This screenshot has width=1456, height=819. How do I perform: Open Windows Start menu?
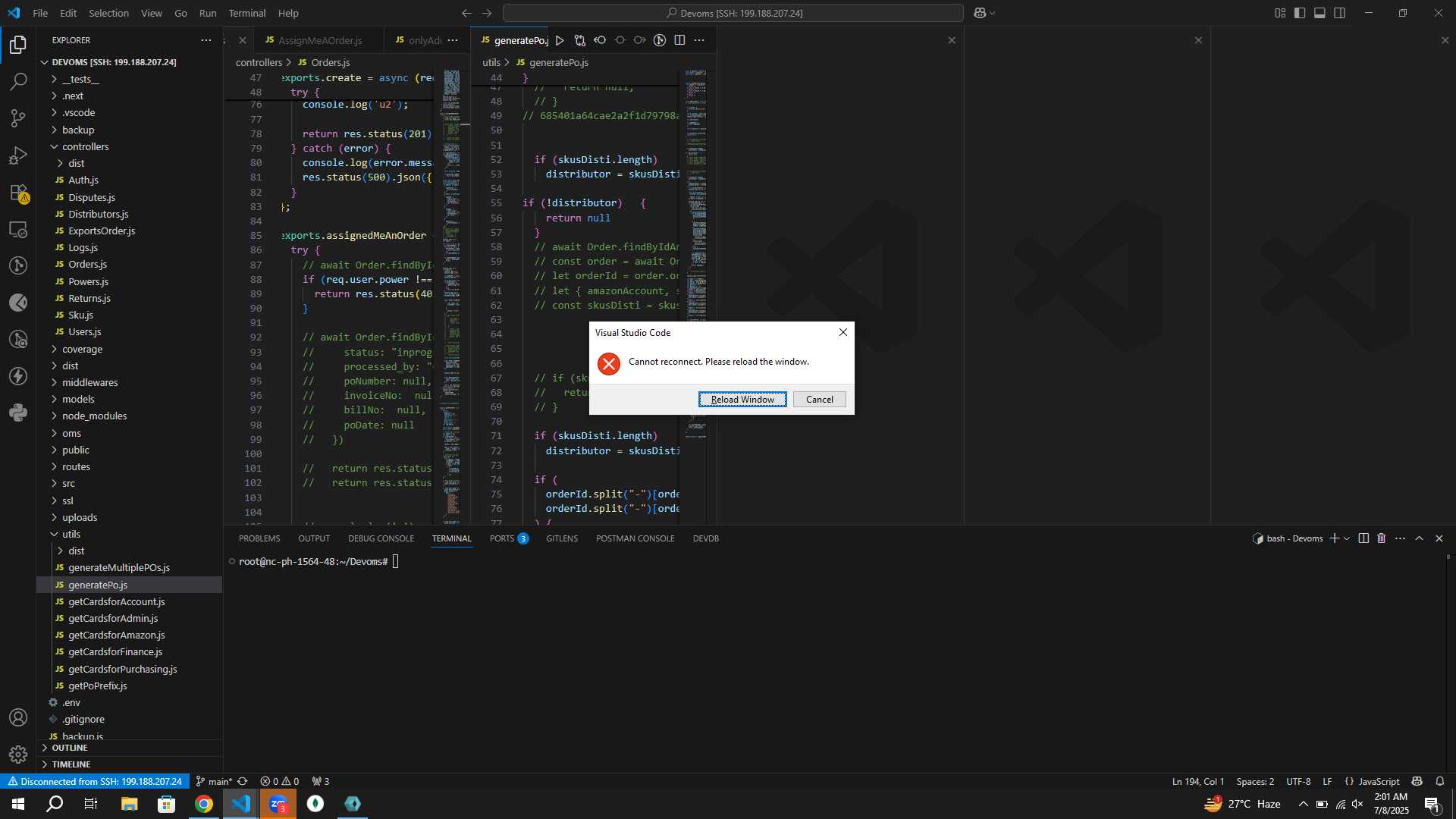click(18, 804)
